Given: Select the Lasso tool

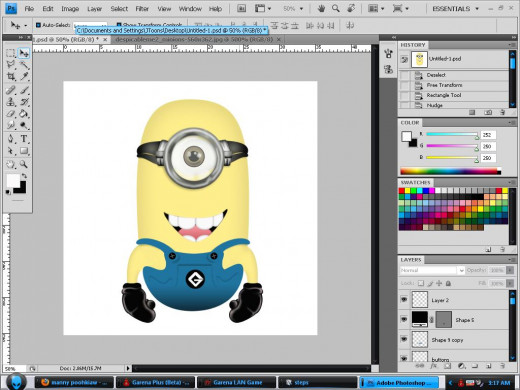Looking at the screenshot, I should coord(11,65).
